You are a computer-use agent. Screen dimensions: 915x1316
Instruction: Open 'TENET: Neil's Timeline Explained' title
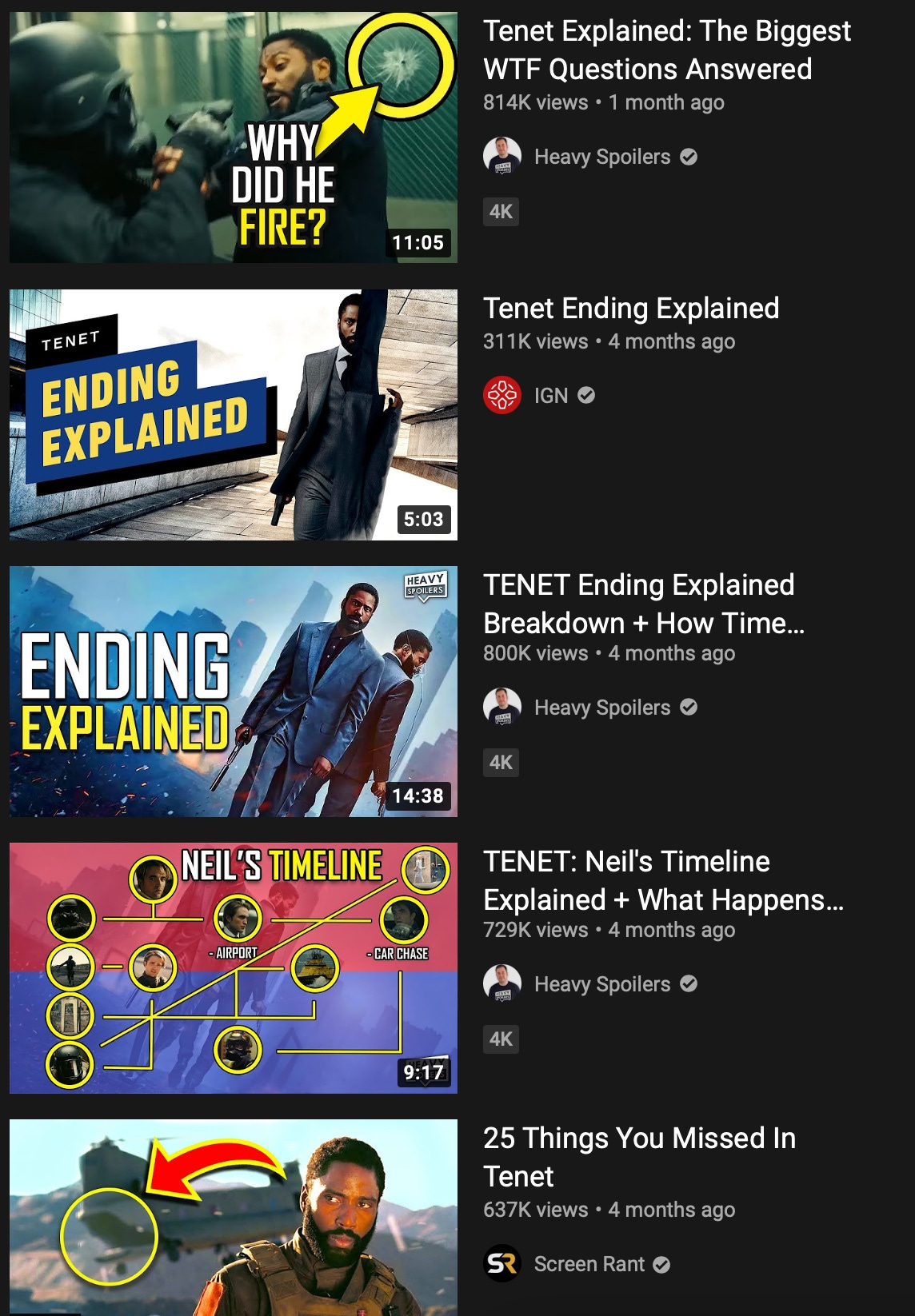pyautogui.click(x=663, y=880)
